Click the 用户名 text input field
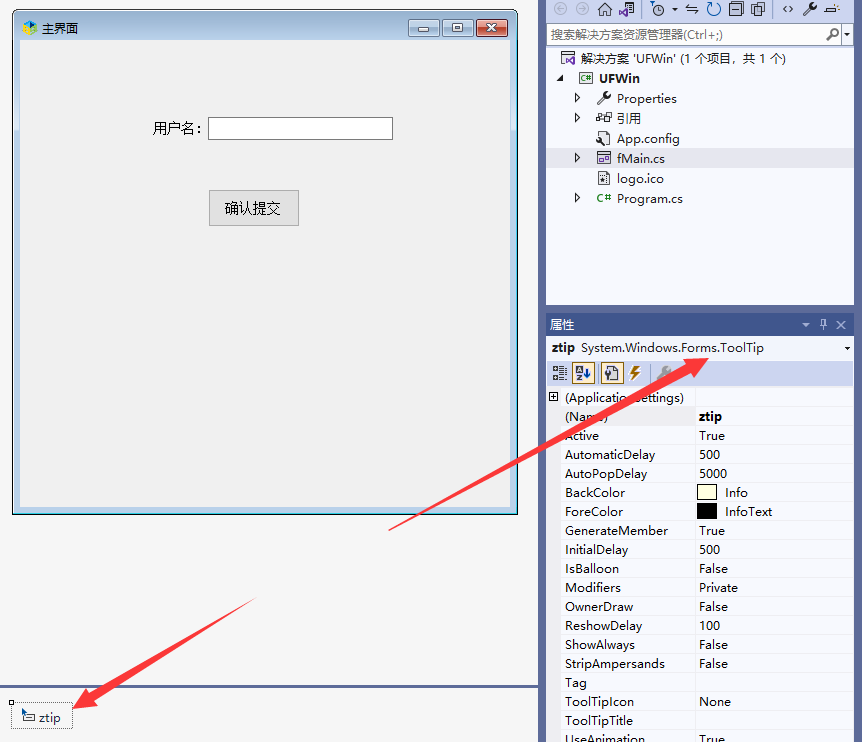The height and width of the screenshot is (742, 862). pyautogui.click(x=300, y=129)
